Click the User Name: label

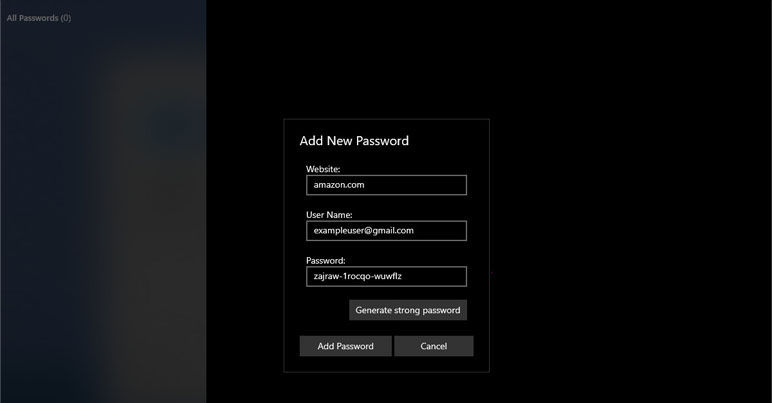coord(329,215)
